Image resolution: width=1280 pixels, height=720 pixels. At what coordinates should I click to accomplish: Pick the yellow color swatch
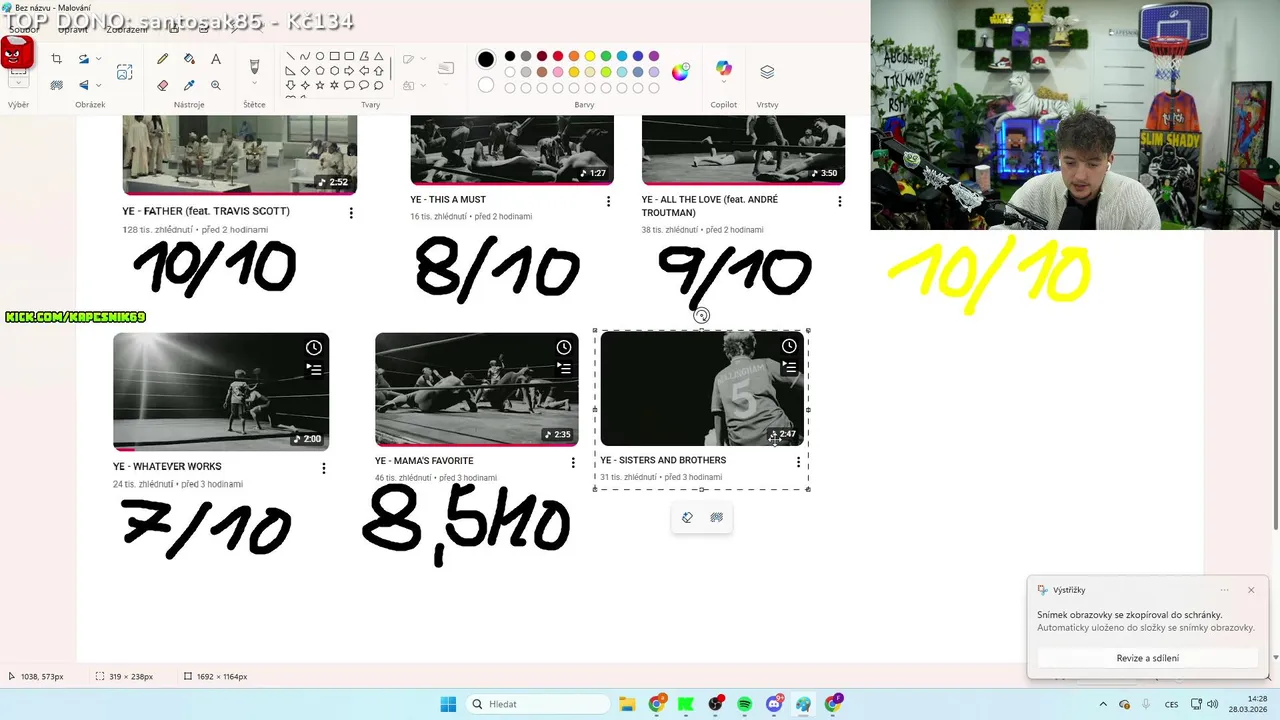[x=590, y=56]
